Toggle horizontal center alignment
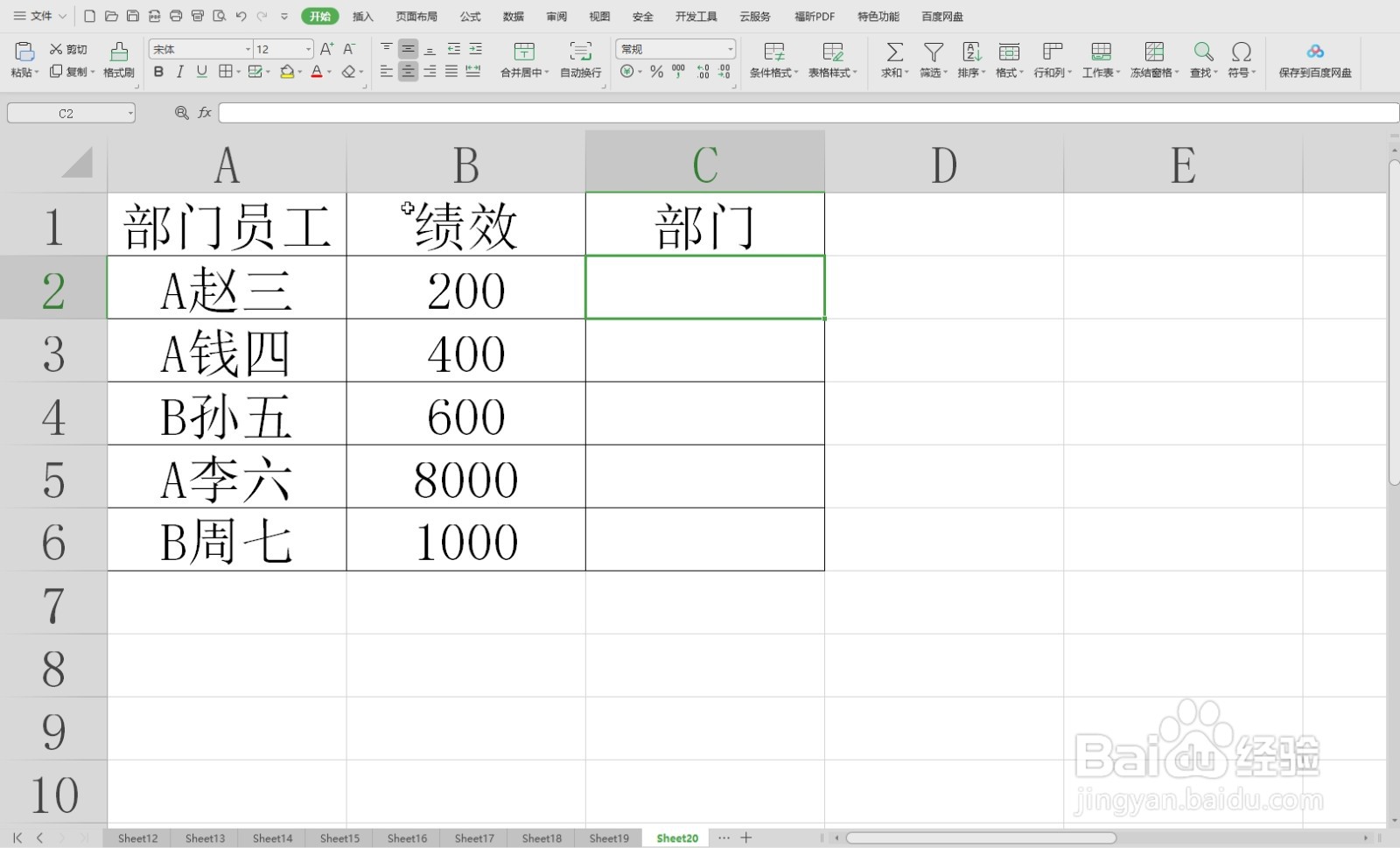 (408, 72)
